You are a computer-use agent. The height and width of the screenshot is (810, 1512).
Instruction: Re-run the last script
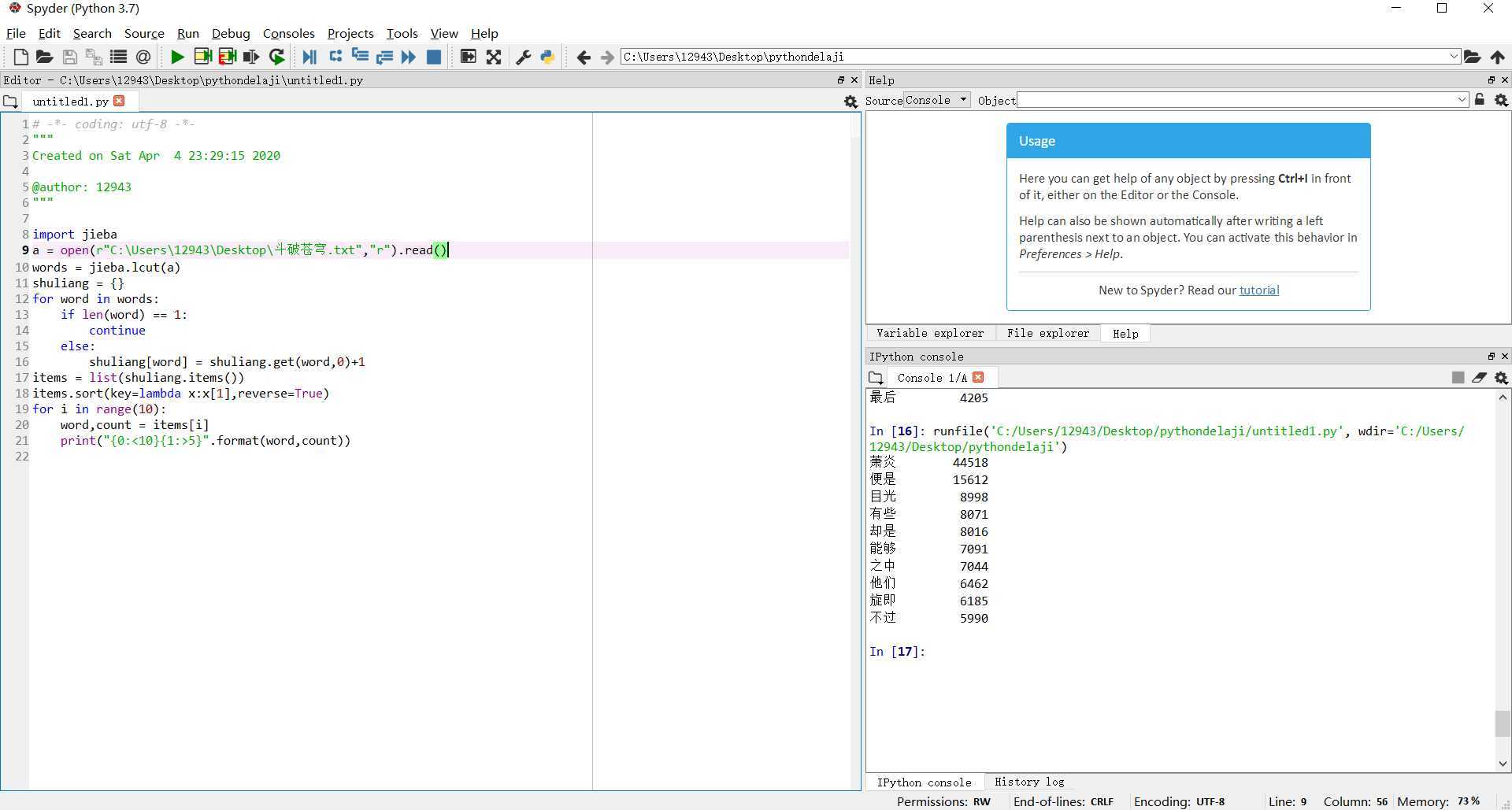(x=276, y=57)
